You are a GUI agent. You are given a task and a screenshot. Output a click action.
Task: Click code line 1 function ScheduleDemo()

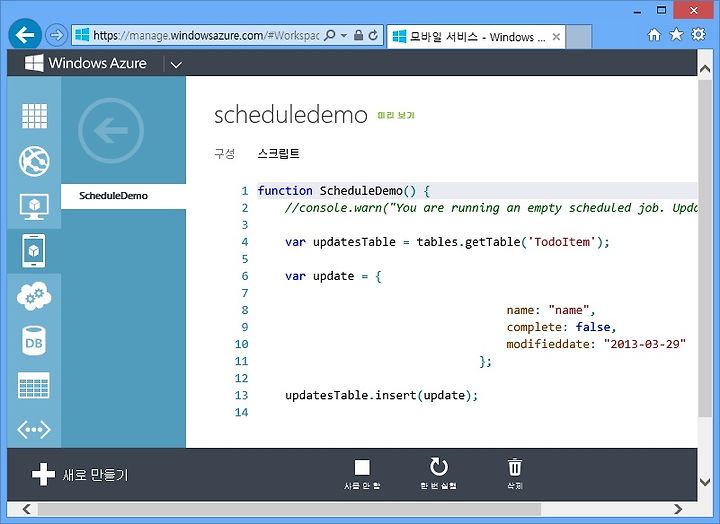pyautogui.click(x=343, y=191)
